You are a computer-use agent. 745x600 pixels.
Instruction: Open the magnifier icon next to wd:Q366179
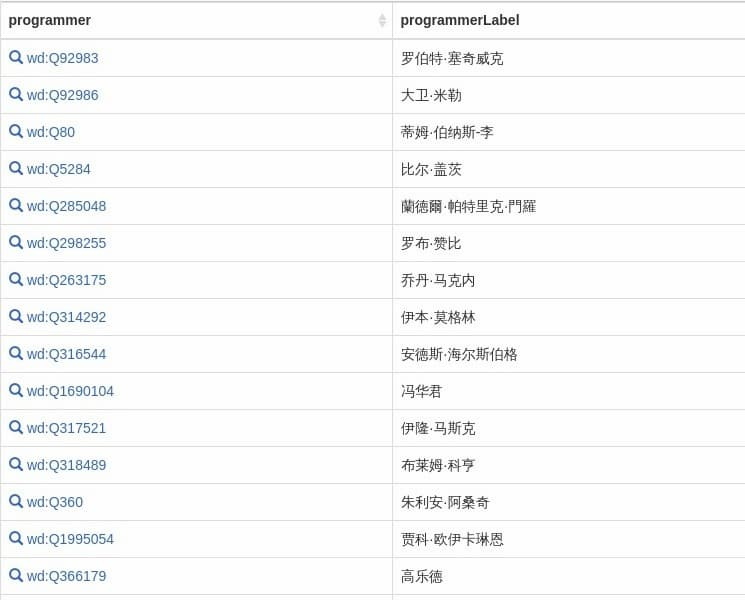[16, 575]
